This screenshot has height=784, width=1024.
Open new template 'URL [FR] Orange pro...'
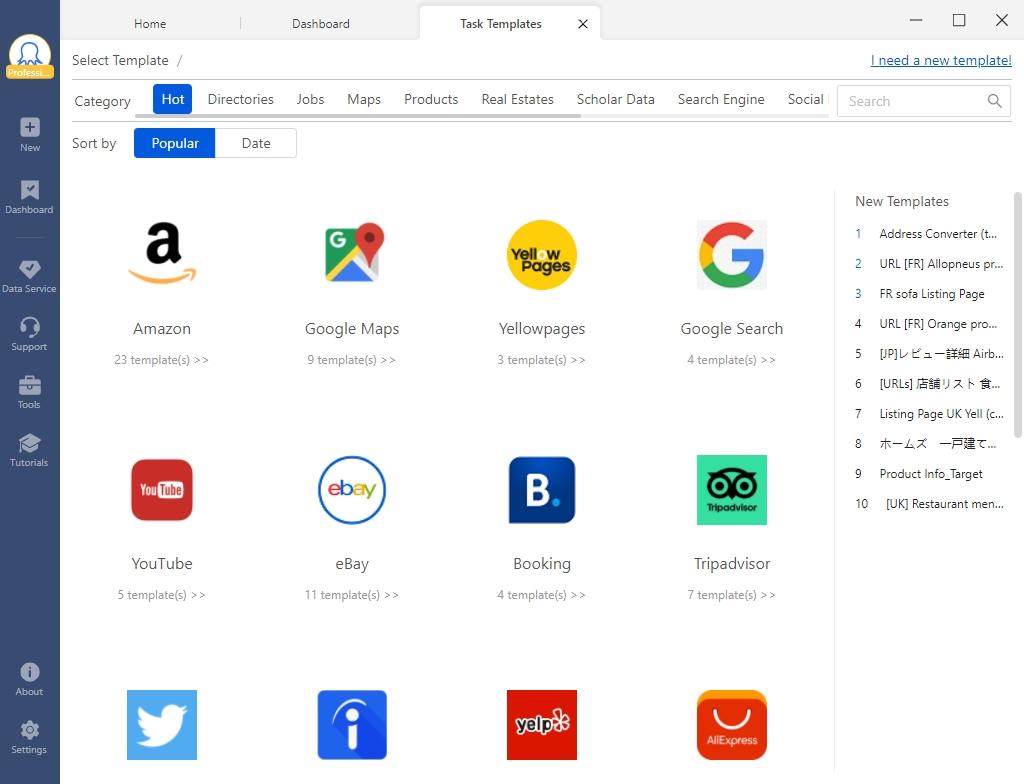[x=938, y=324]
